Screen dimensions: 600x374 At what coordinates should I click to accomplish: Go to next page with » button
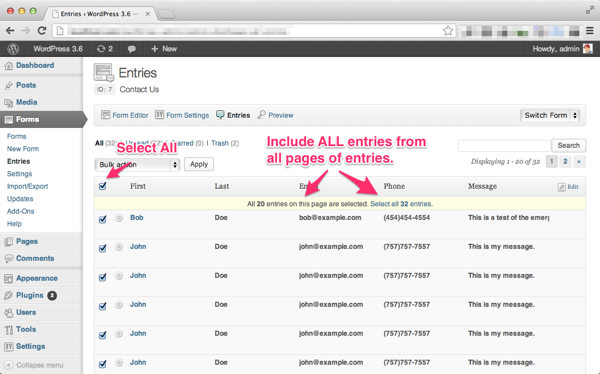tap(579, 162)
